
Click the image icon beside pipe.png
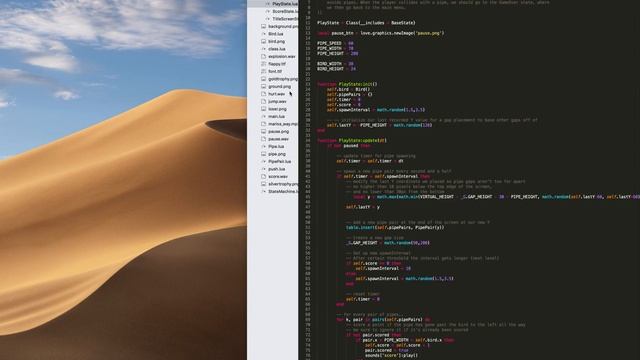click(264, 154)
